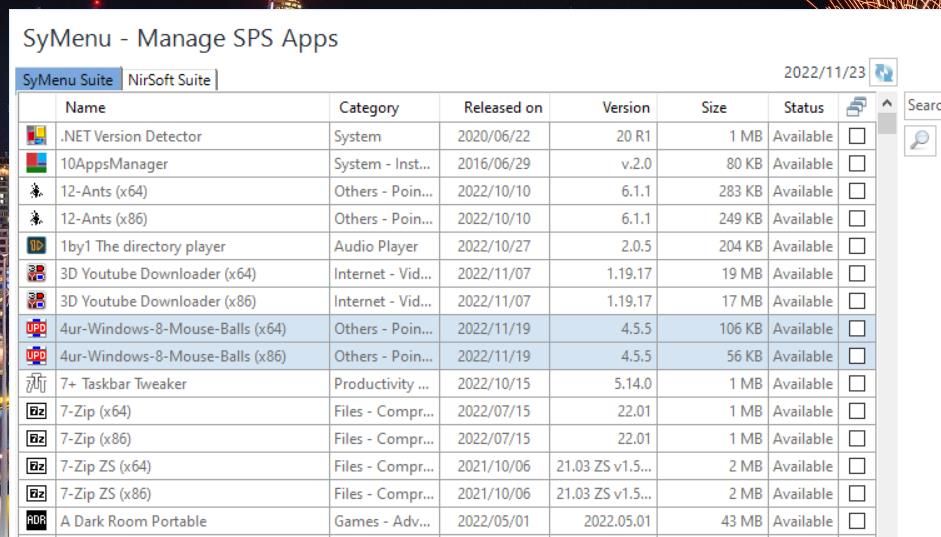Click the 20 R1 version cell
941x537 pixels.
click(603, 136)
